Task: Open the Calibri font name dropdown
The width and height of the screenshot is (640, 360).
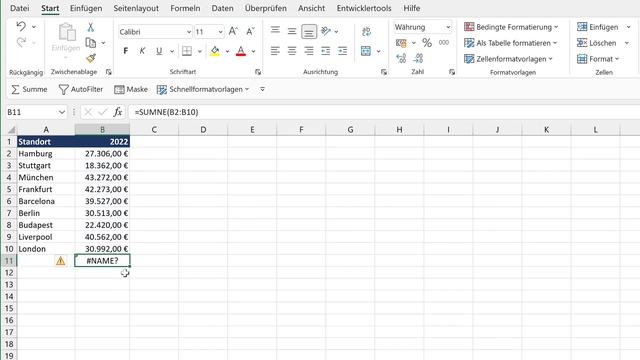Action: (189, 32)
